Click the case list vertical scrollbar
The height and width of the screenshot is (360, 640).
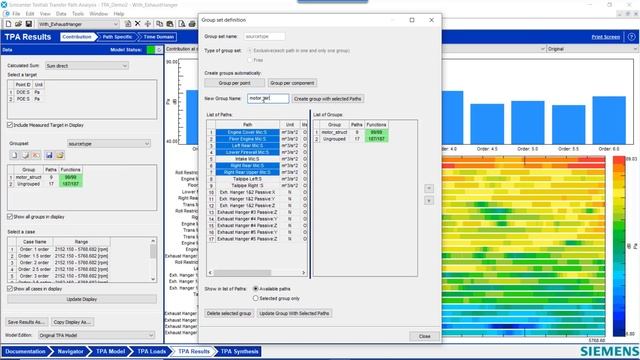pos(153,260)
